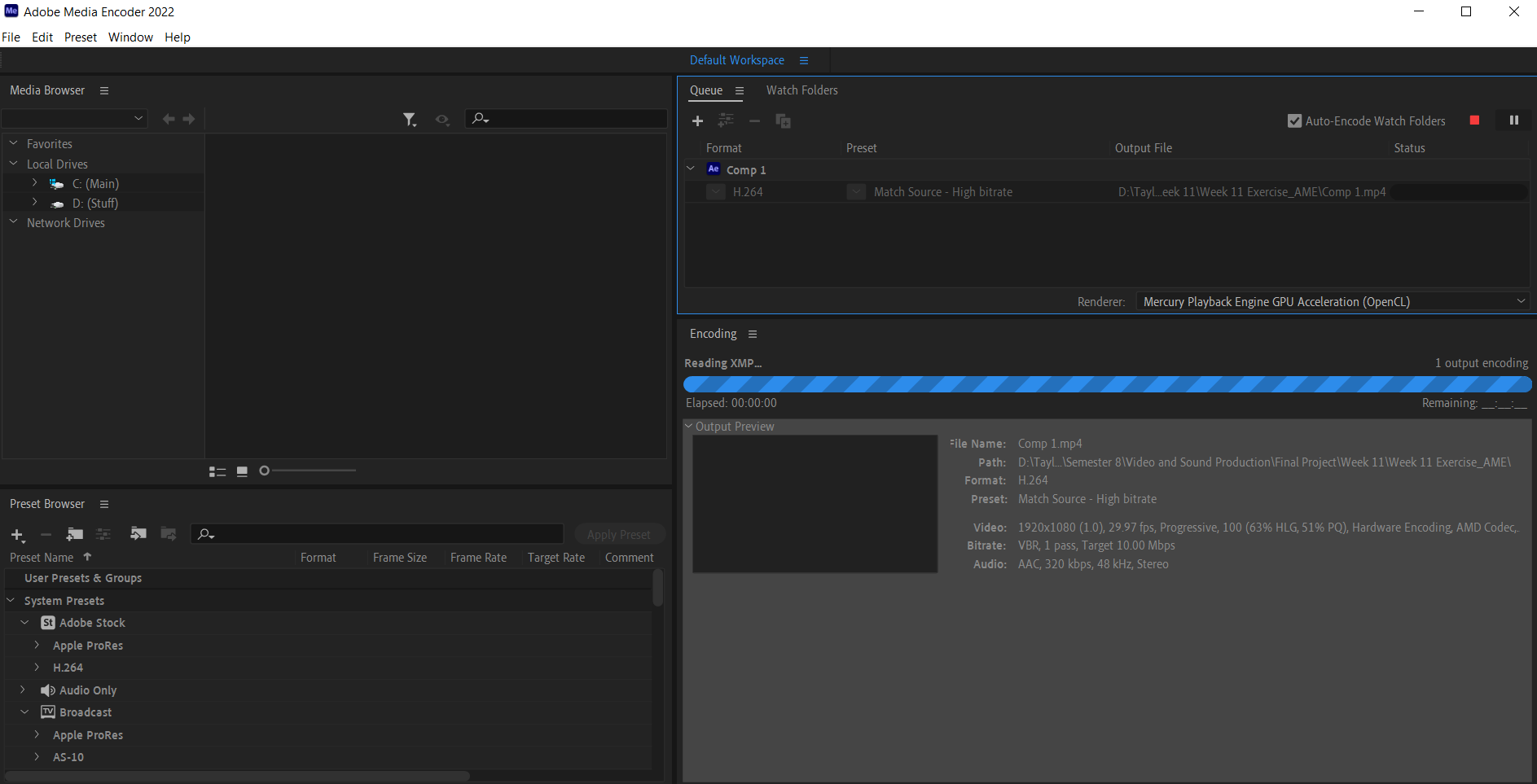Expand the Audio Only preset group
This screenshot has width=1537, height=784.
23,690
